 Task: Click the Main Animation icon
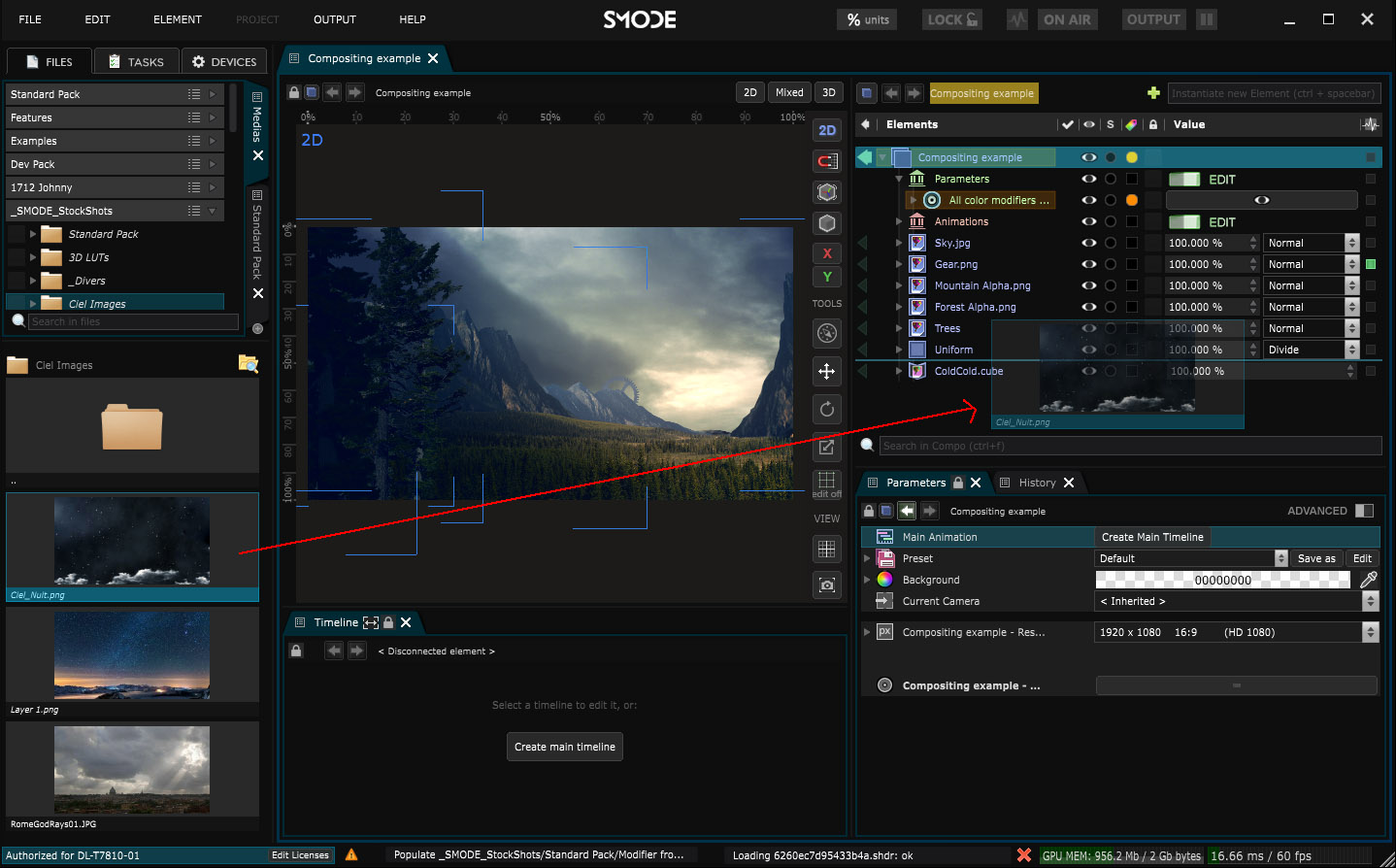[884, 537]
